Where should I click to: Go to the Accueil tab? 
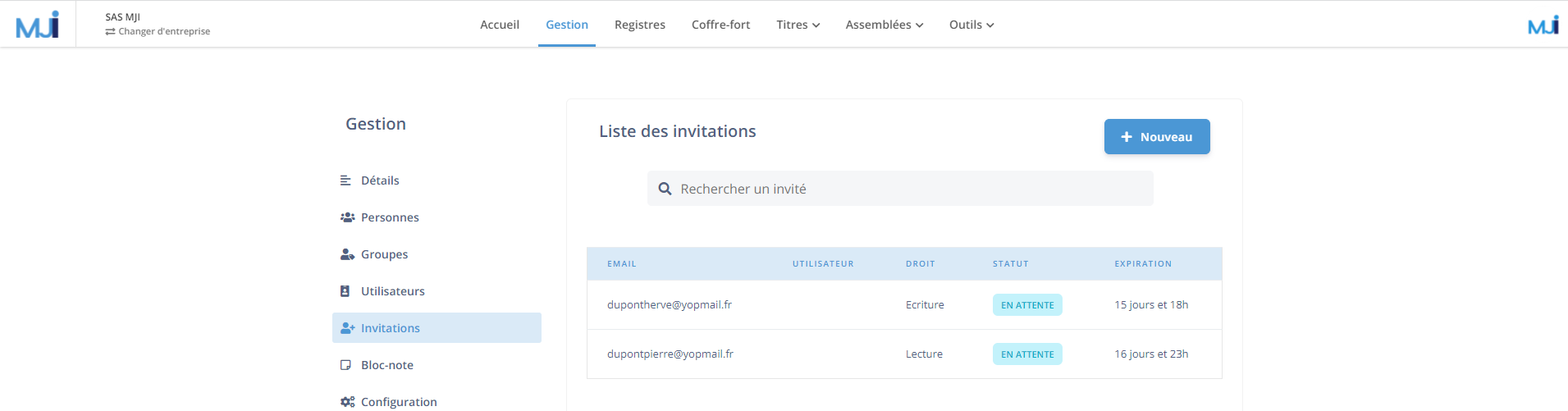point(500,25)
